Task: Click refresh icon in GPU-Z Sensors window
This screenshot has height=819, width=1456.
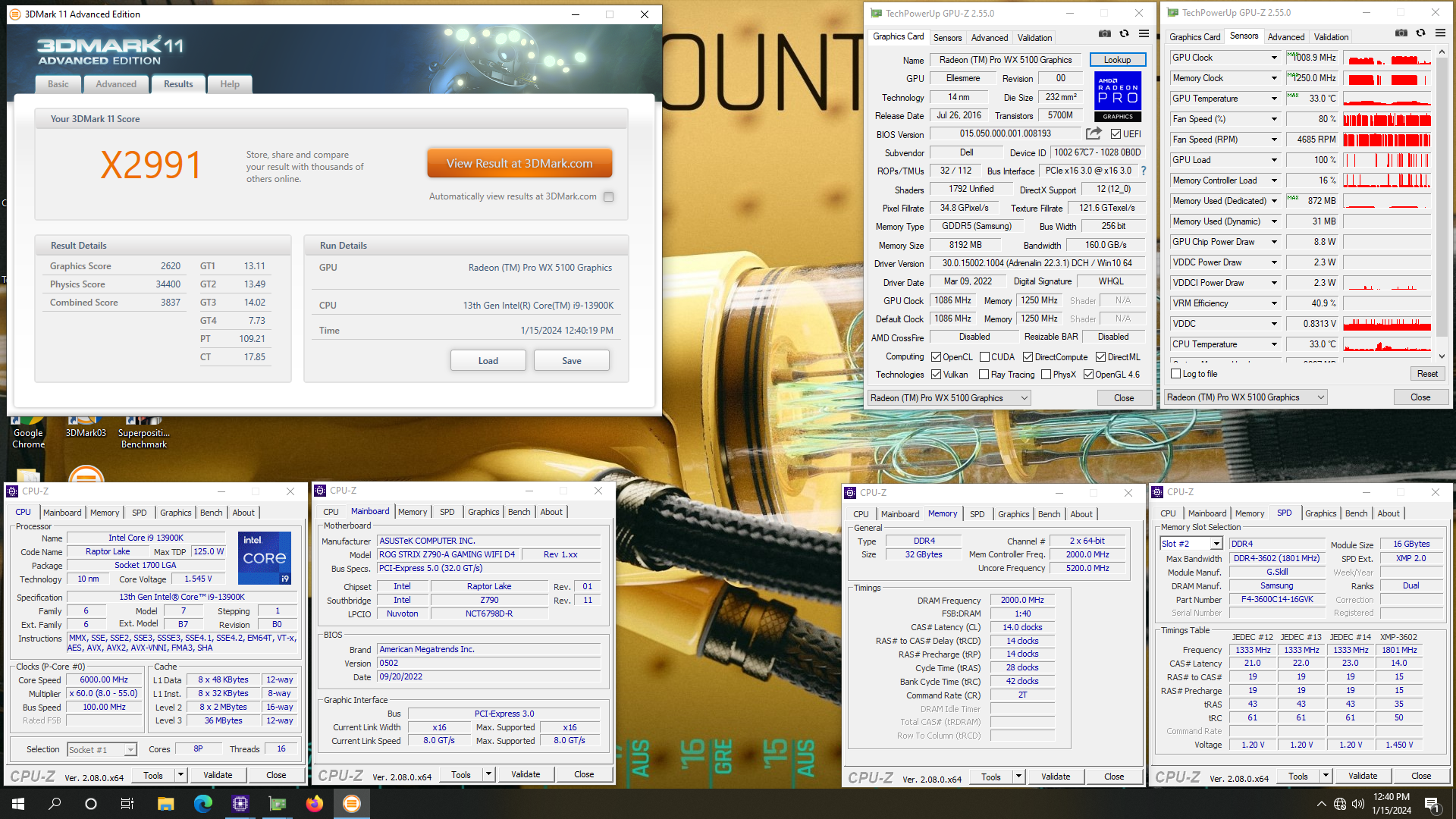Action: 1421,33
